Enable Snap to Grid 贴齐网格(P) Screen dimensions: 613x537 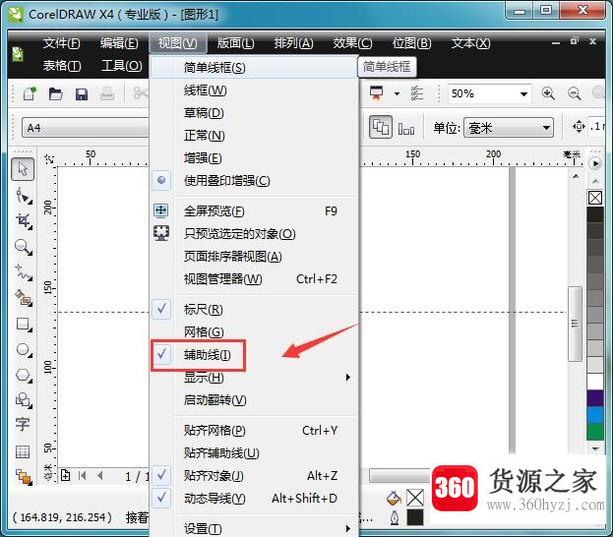254,430
